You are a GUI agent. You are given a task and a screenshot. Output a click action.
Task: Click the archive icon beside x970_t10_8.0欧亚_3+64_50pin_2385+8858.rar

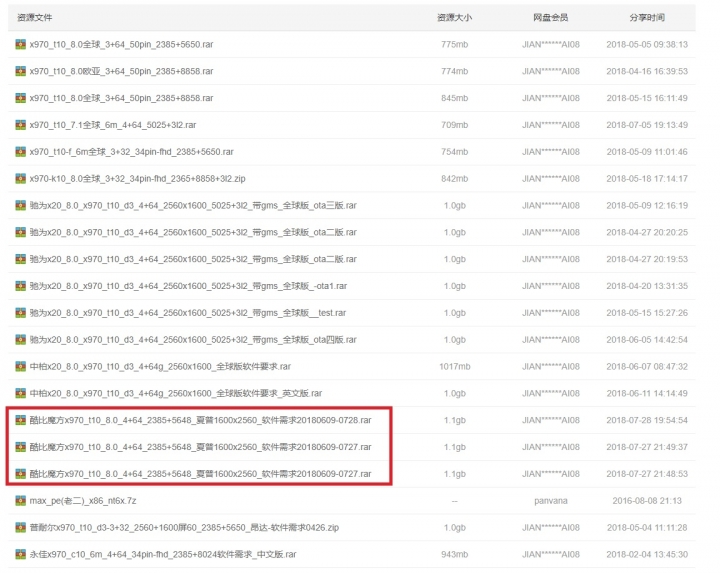[x=20, y=71]
